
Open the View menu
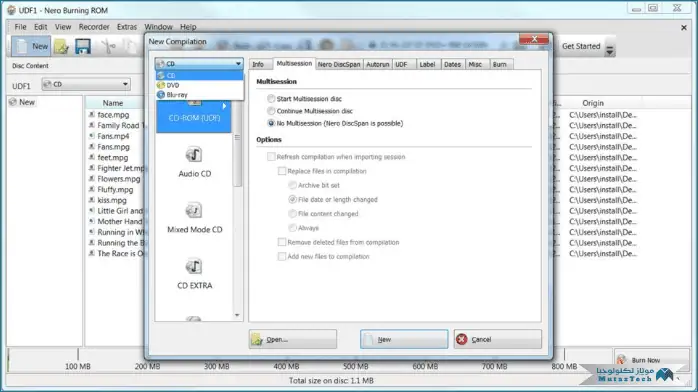coord(63,27)
